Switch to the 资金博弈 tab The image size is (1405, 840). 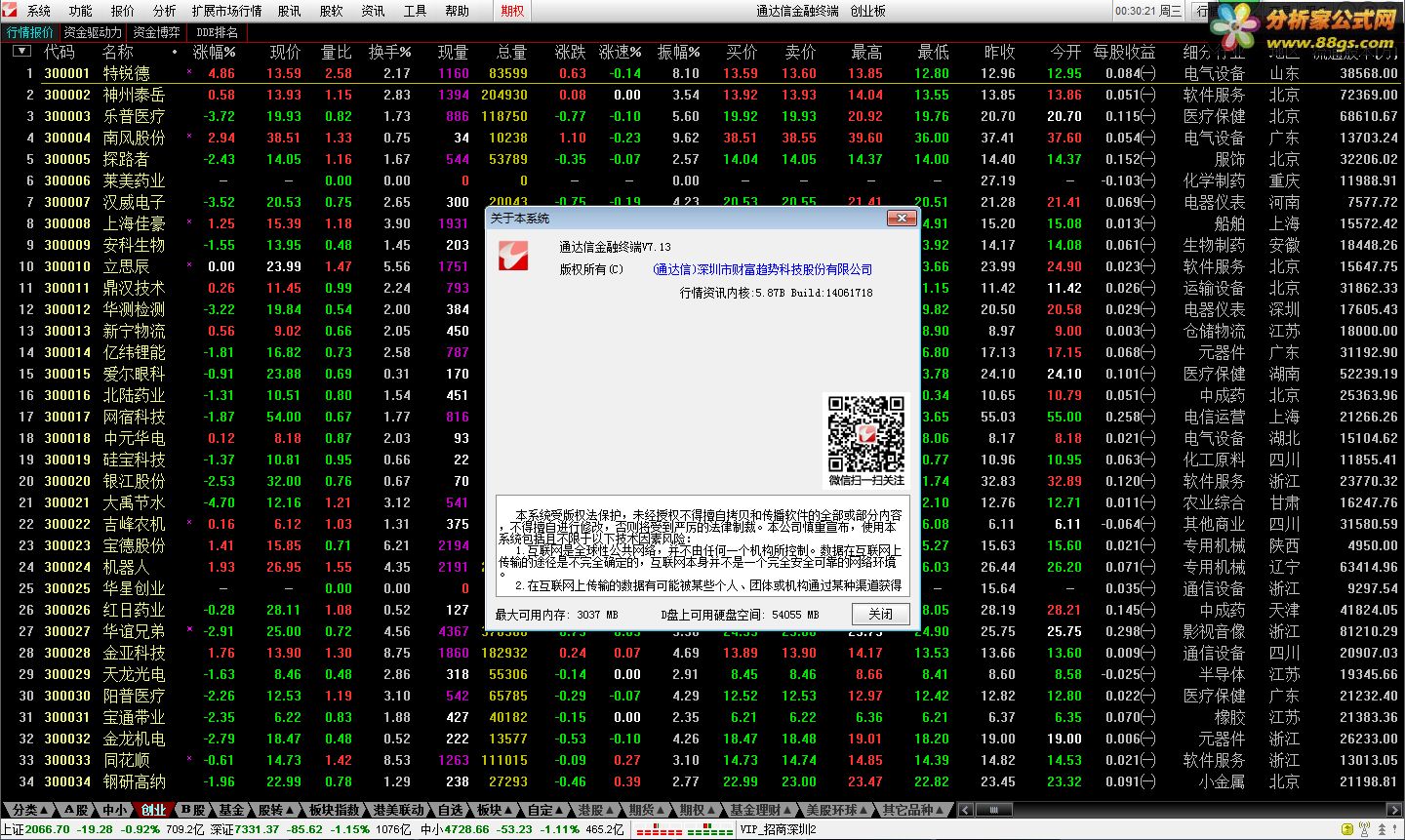(x=156, y=32)
